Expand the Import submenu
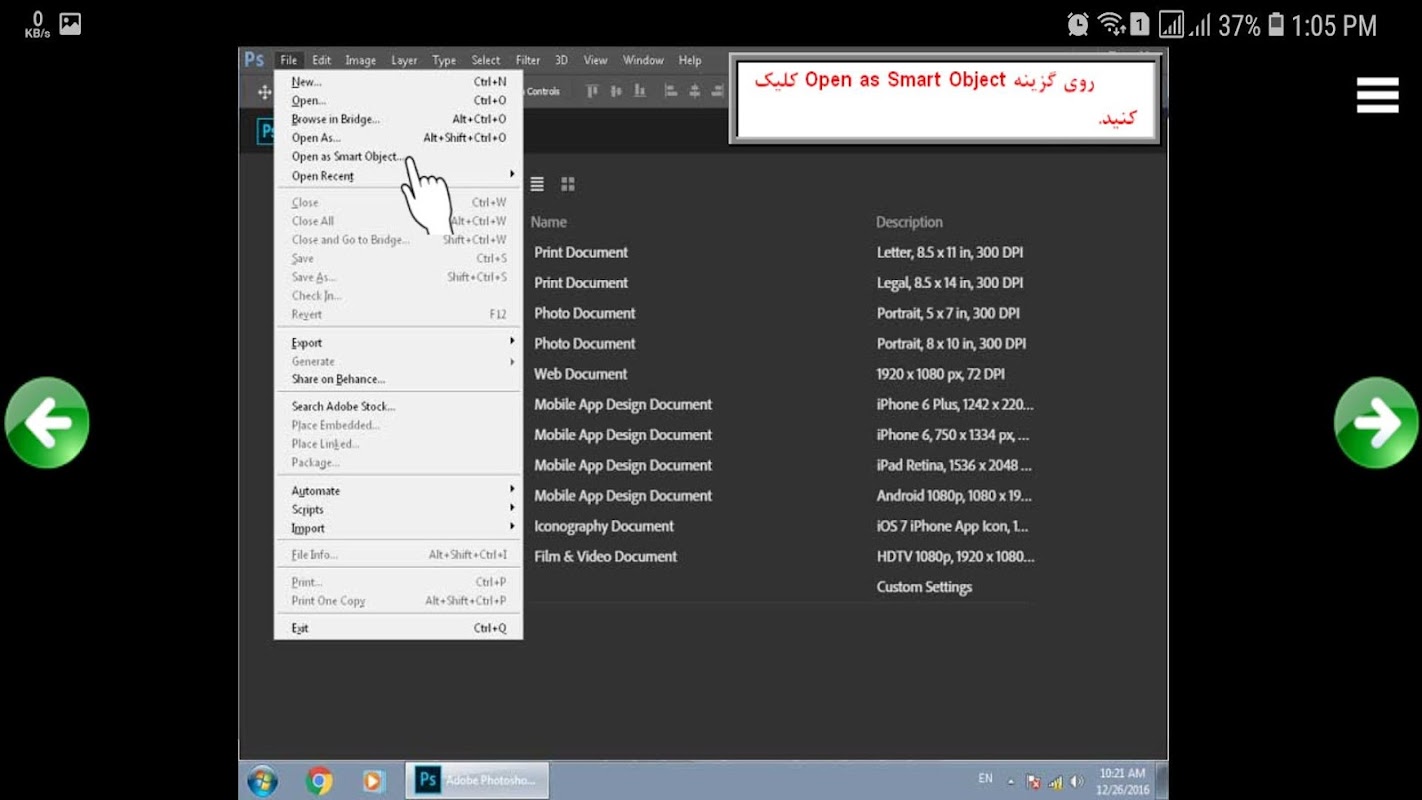 [x=398, y=528]
